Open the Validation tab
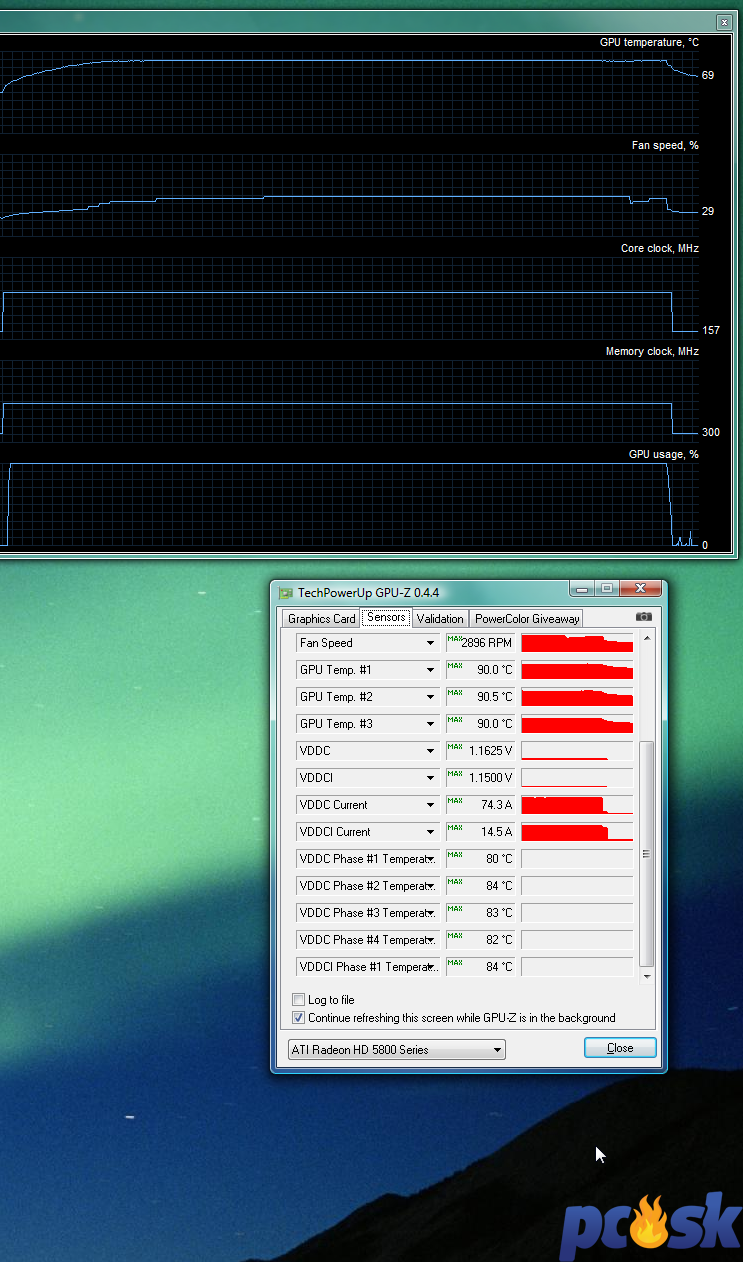743x1262 pixels. click(440, 619)
